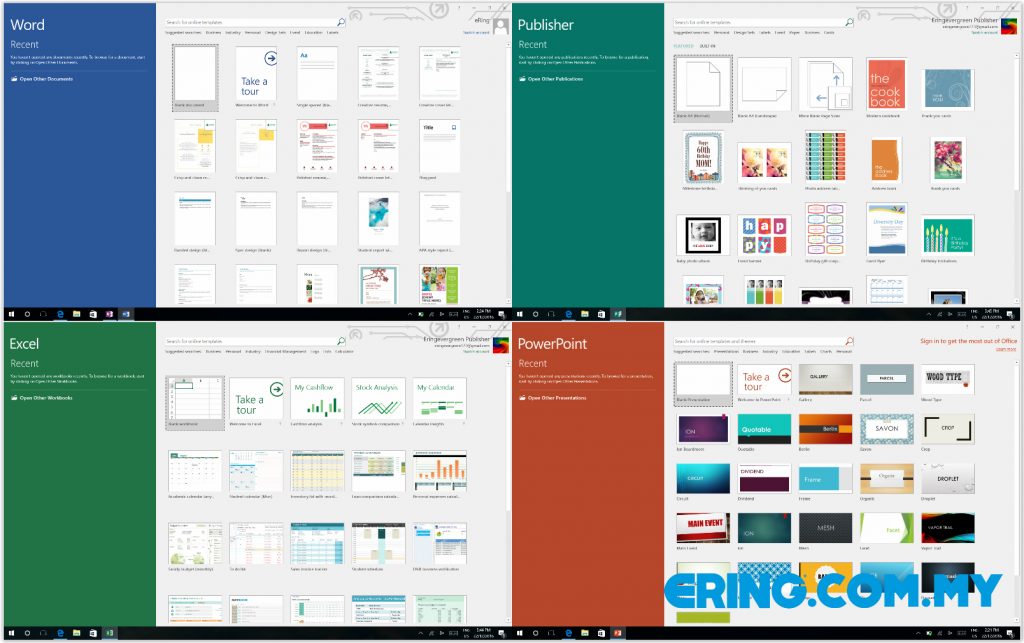Select Blank document template in Word

click(x=195, y=76)
